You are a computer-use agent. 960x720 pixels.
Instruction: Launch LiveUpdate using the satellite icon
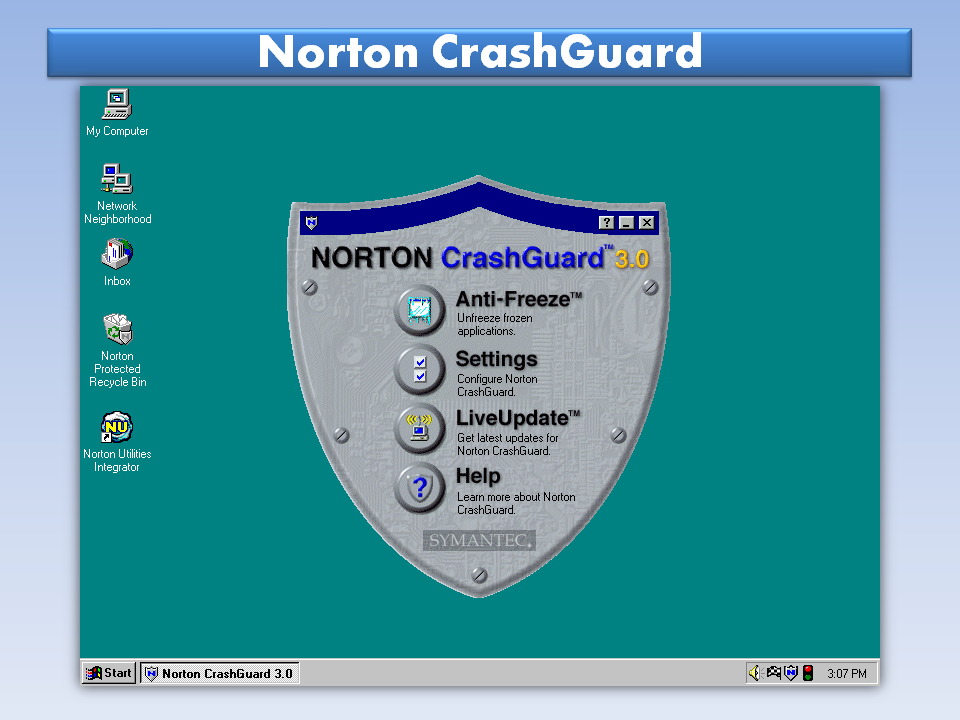[421, 430]
